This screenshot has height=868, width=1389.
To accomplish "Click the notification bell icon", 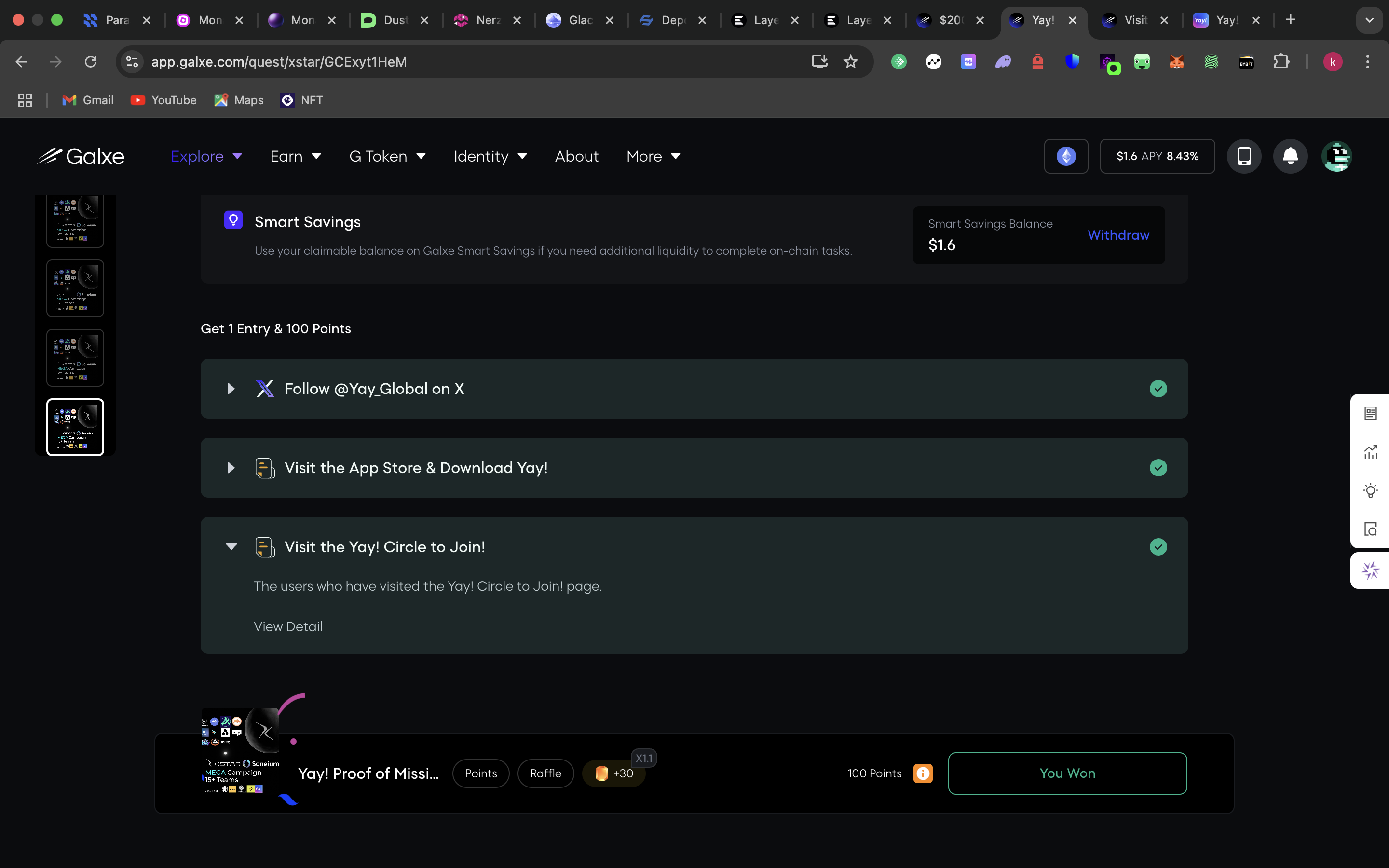I will (1290, 156).
